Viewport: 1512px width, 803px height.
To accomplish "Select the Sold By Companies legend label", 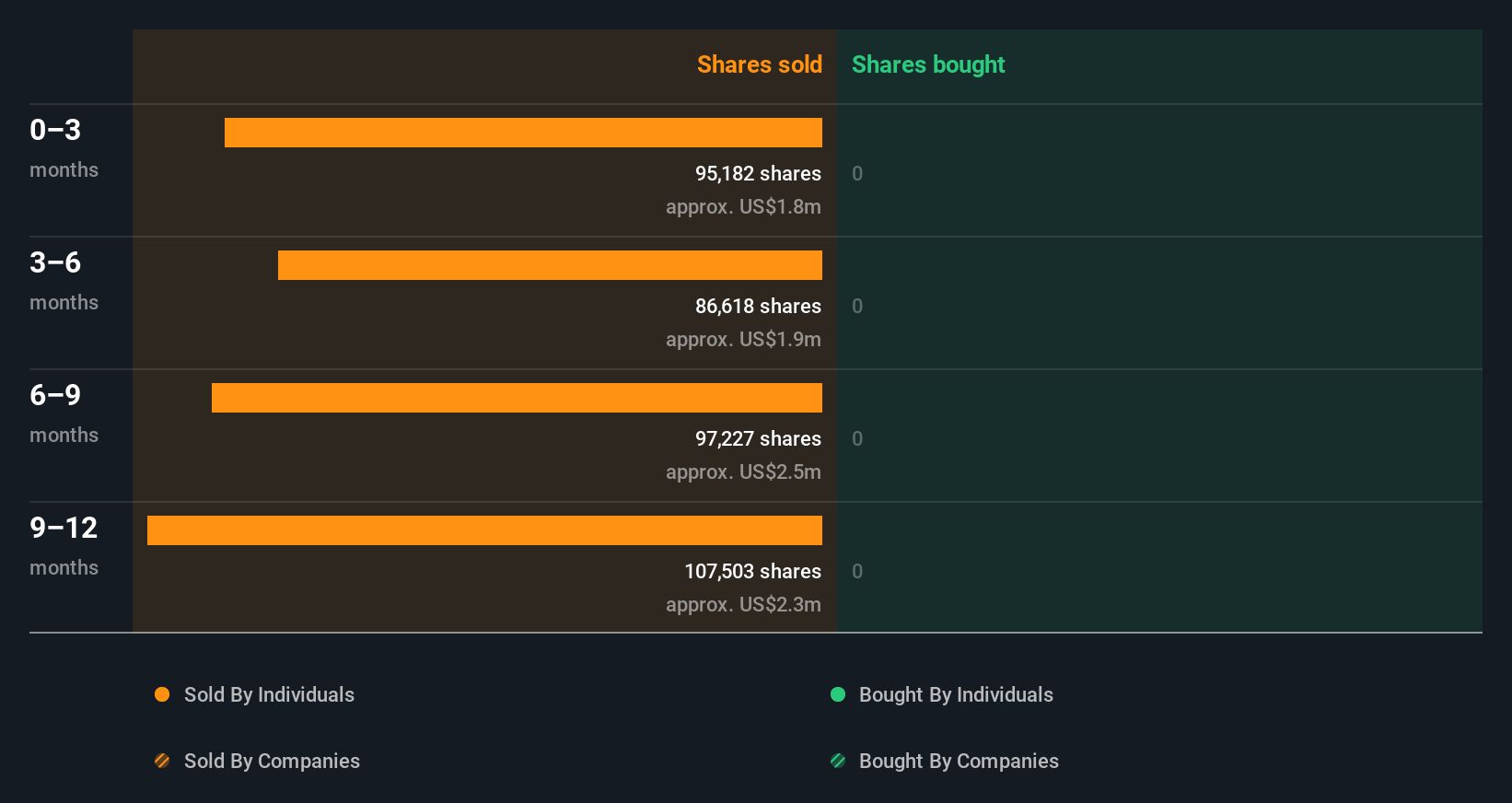I will 272,762.
